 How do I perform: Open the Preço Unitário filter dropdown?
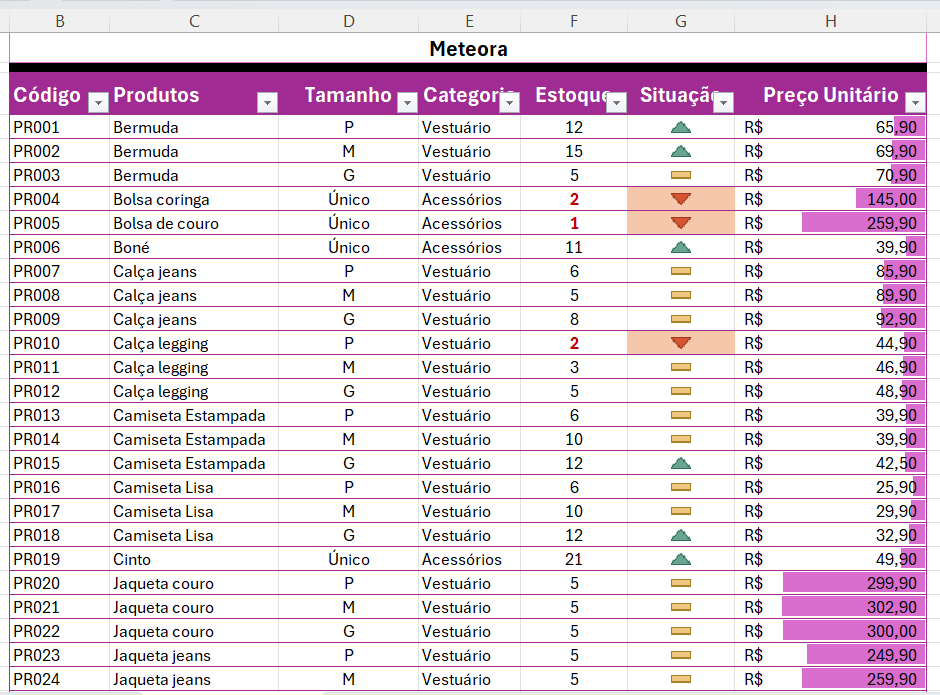[x=915, y=102]
